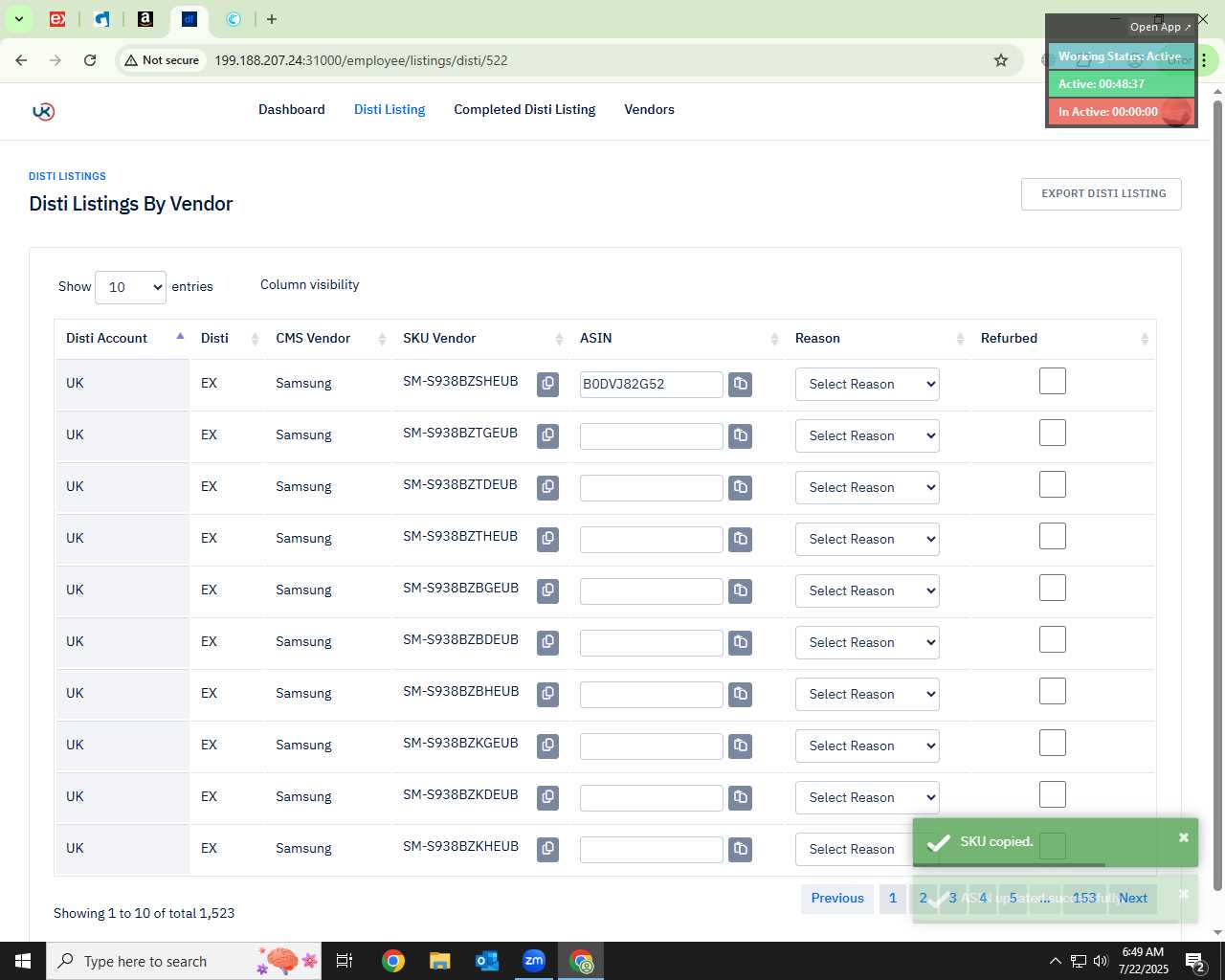The height and width of the screenshot is (980, 1225).
Task: Click ASIN field containing B0DVJ82G52
Action: [x=652, y=384]
